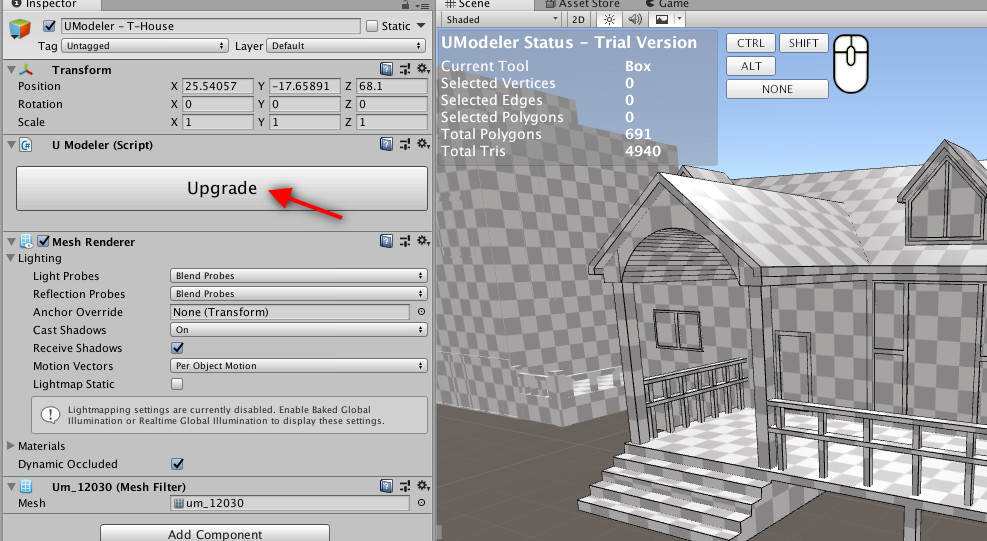This screenshot has width=987, height=541.
Task: Click the CTRL button
Action: (x=750, y=43)
